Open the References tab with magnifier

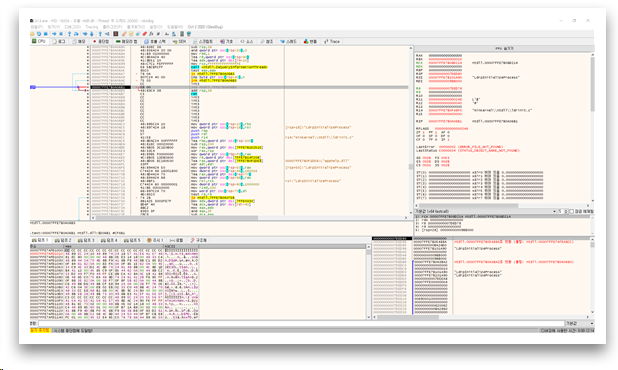(x=267, y=41)
